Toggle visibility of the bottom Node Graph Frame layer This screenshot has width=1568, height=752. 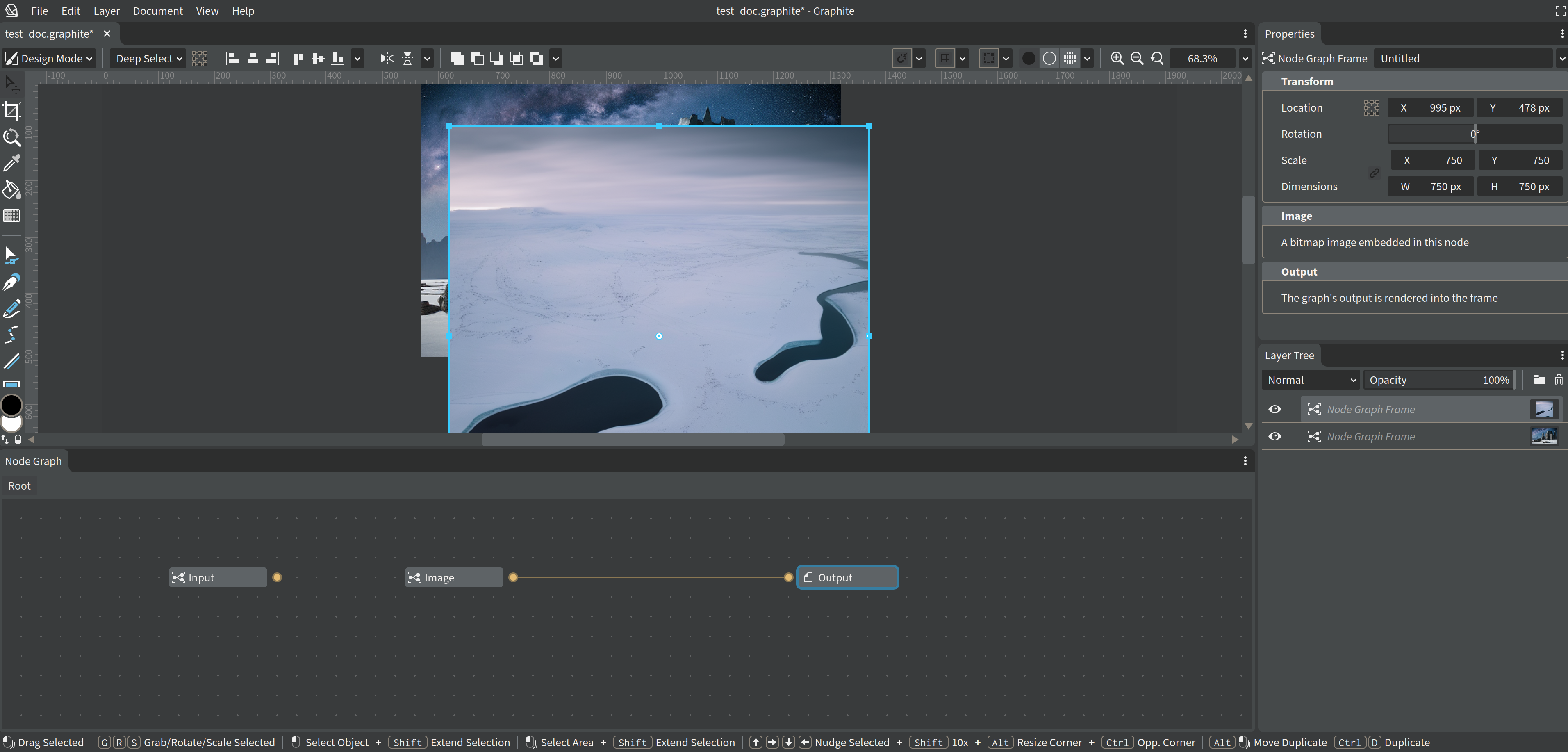1275,436
